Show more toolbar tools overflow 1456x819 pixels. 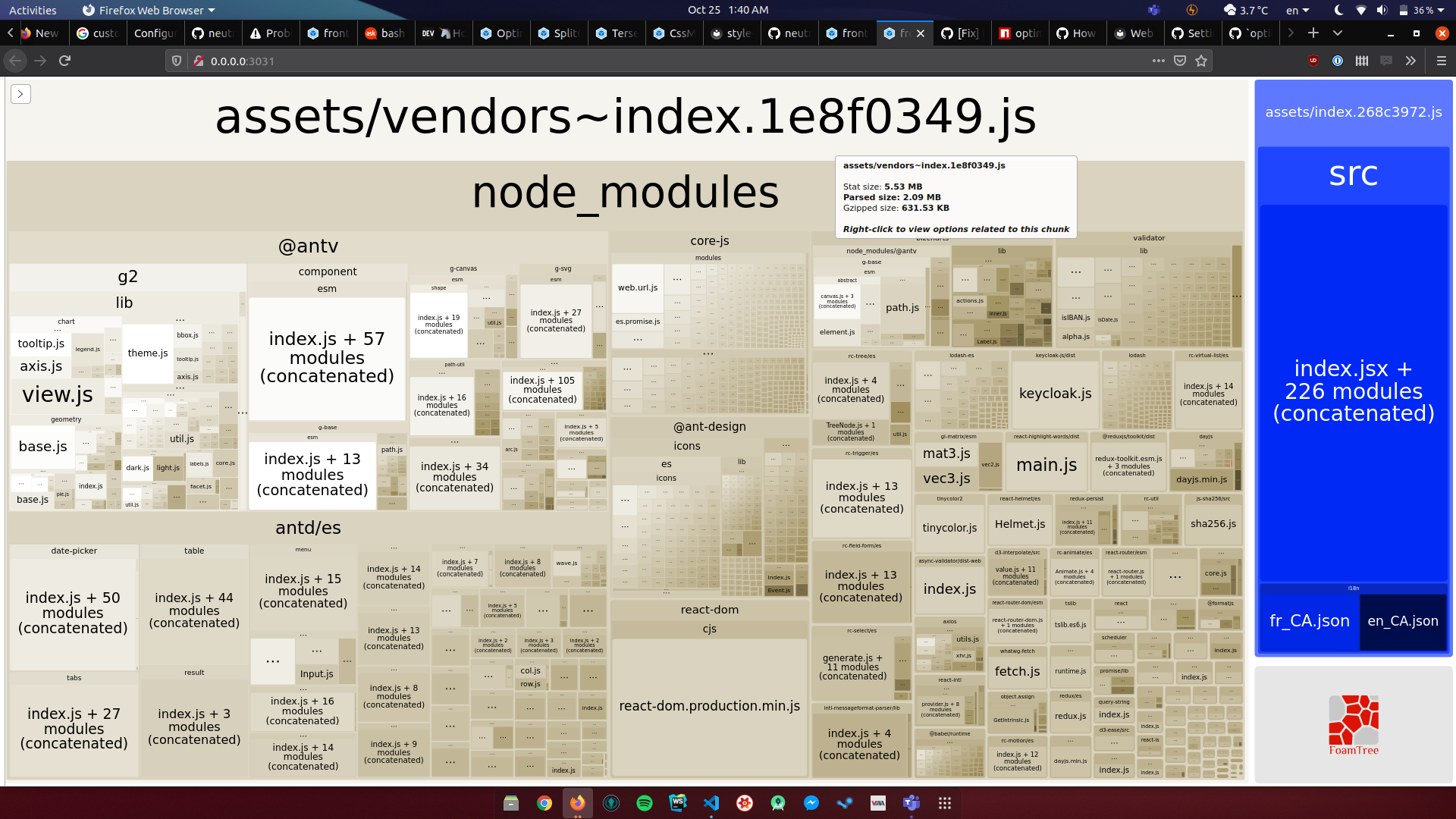coord(1410,61)
